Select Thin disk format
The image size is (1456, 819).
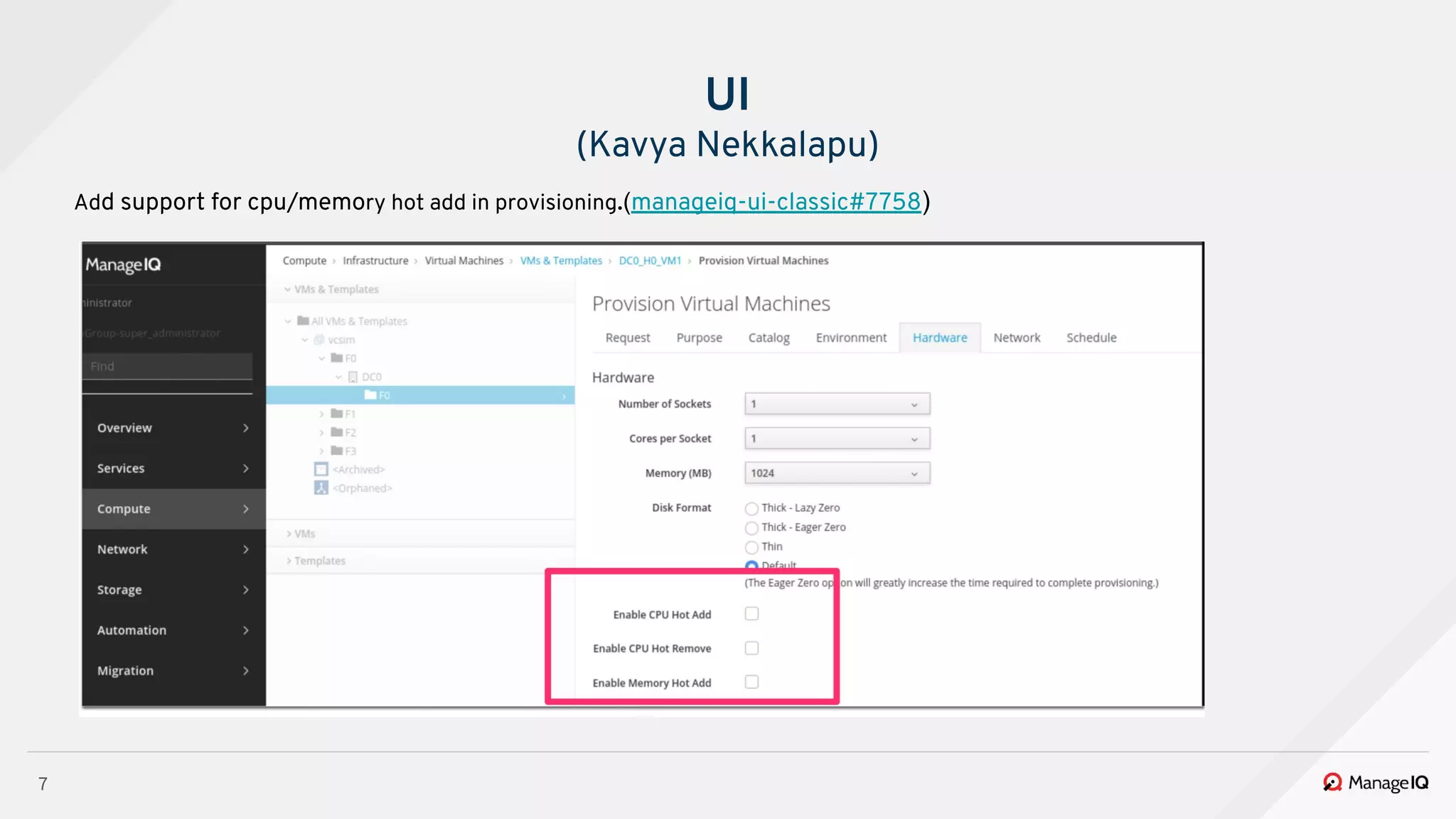point(751,547)
